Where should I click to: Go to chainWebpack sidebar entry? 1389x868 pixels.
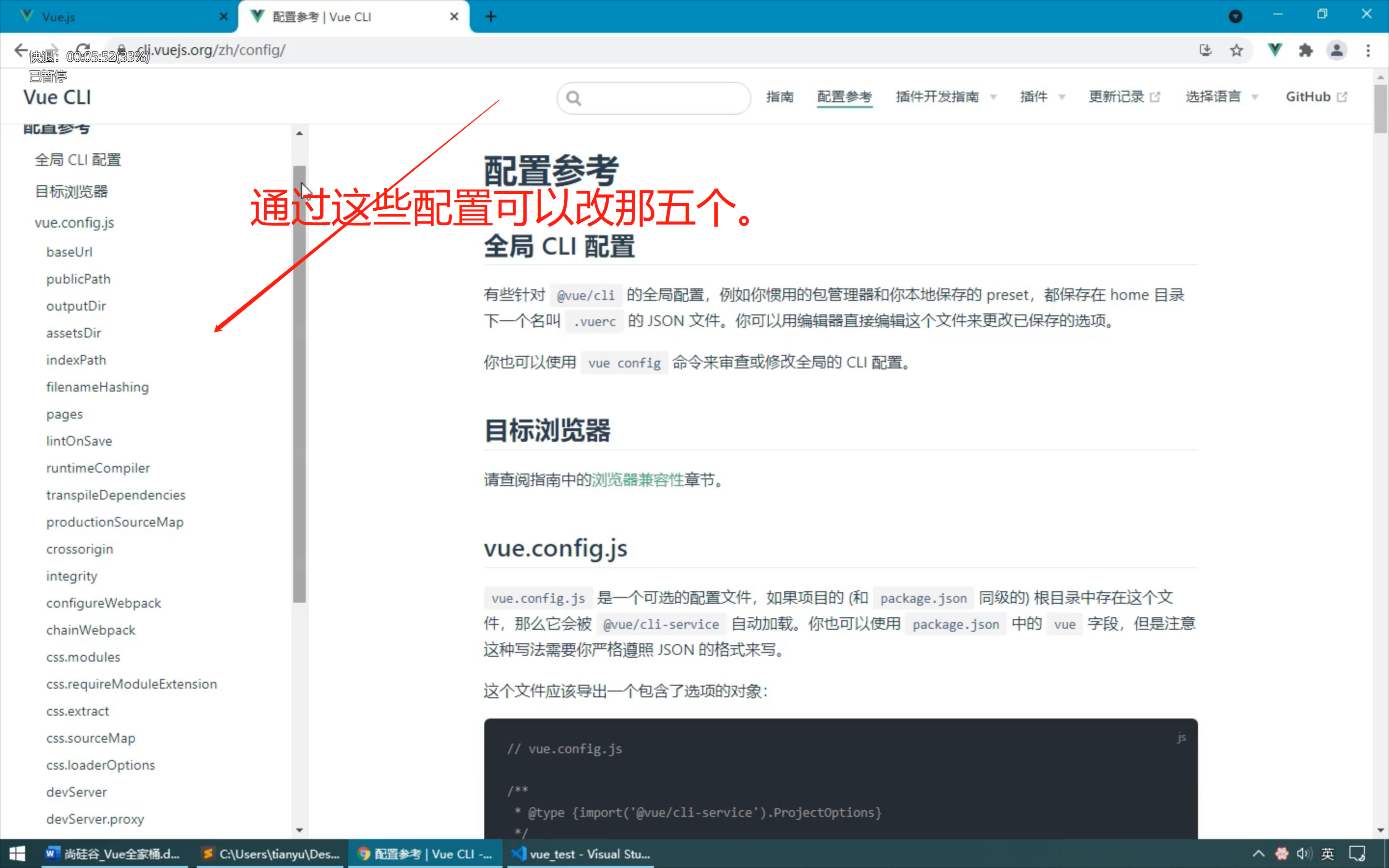[91, 630]
